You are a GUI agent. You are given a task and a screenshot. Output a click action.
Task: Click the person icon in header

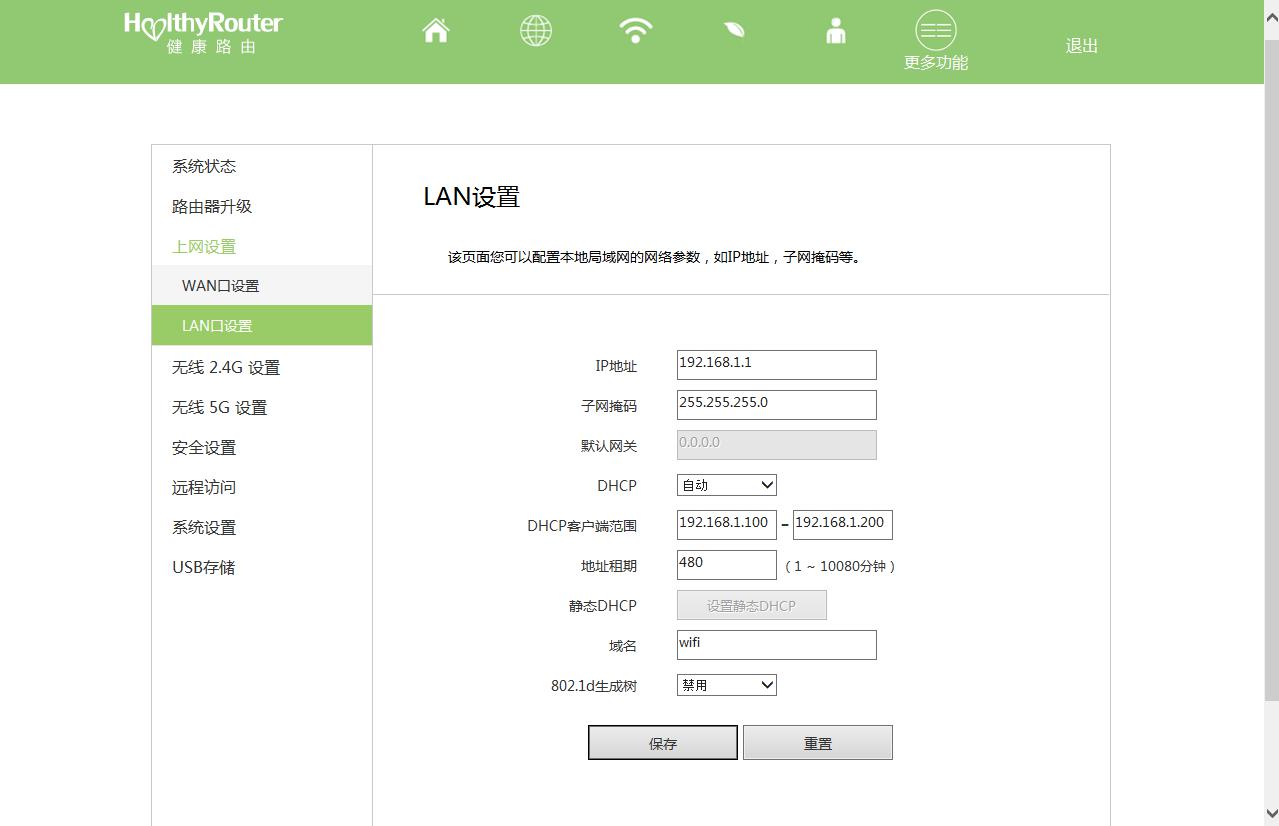(836, 31)
